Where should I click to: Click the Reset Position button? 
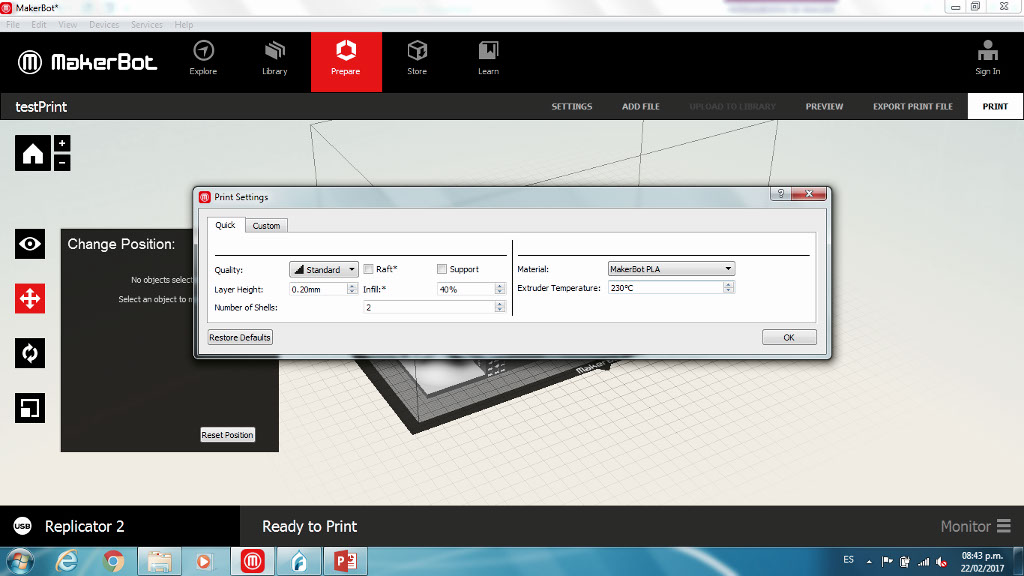pos(227,435)
